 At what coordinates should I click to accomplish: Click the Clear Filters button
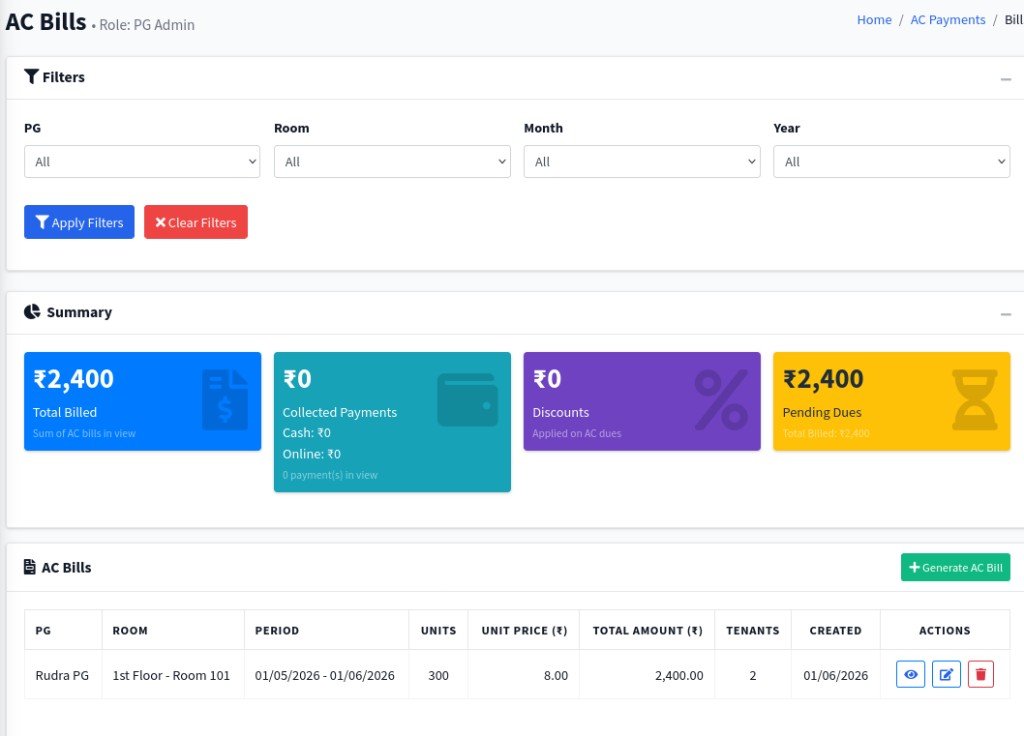click(196, 222)
